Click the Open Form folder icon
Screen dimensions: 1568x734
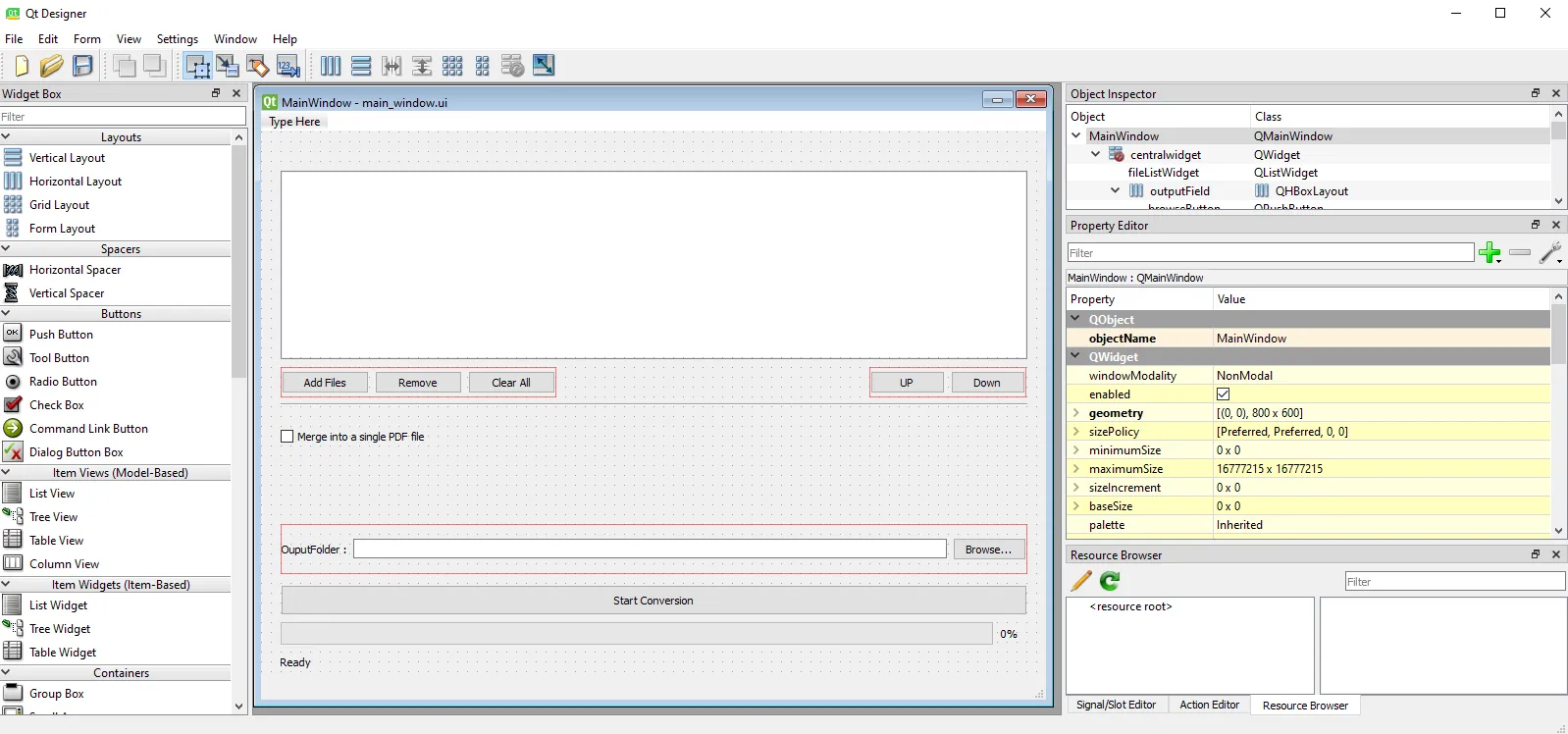pyautogui.click(x=51, y=66)
